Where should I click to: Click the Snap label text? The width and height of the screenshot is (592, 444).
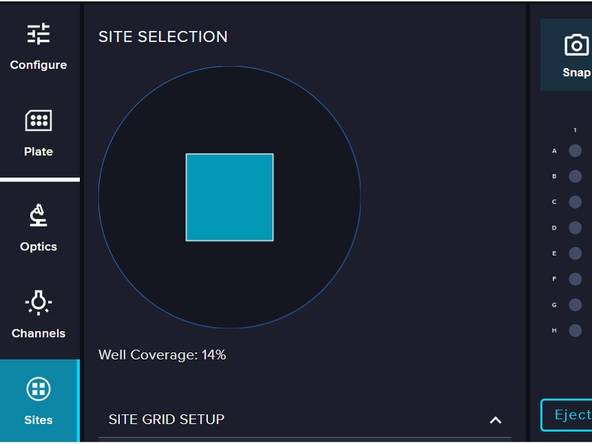pyautogui.click(x=577, y=72)
